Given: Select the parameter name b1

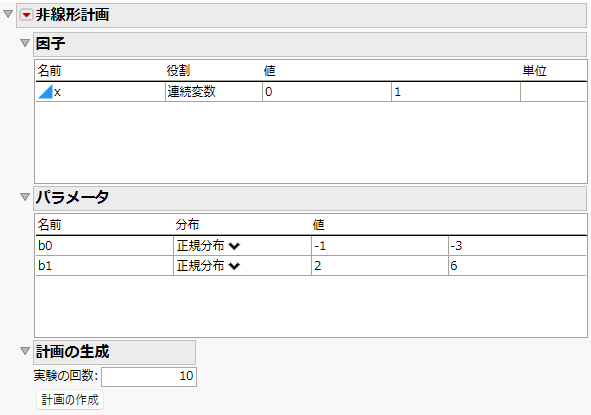Looking at the screenshot, I should 104,266.
